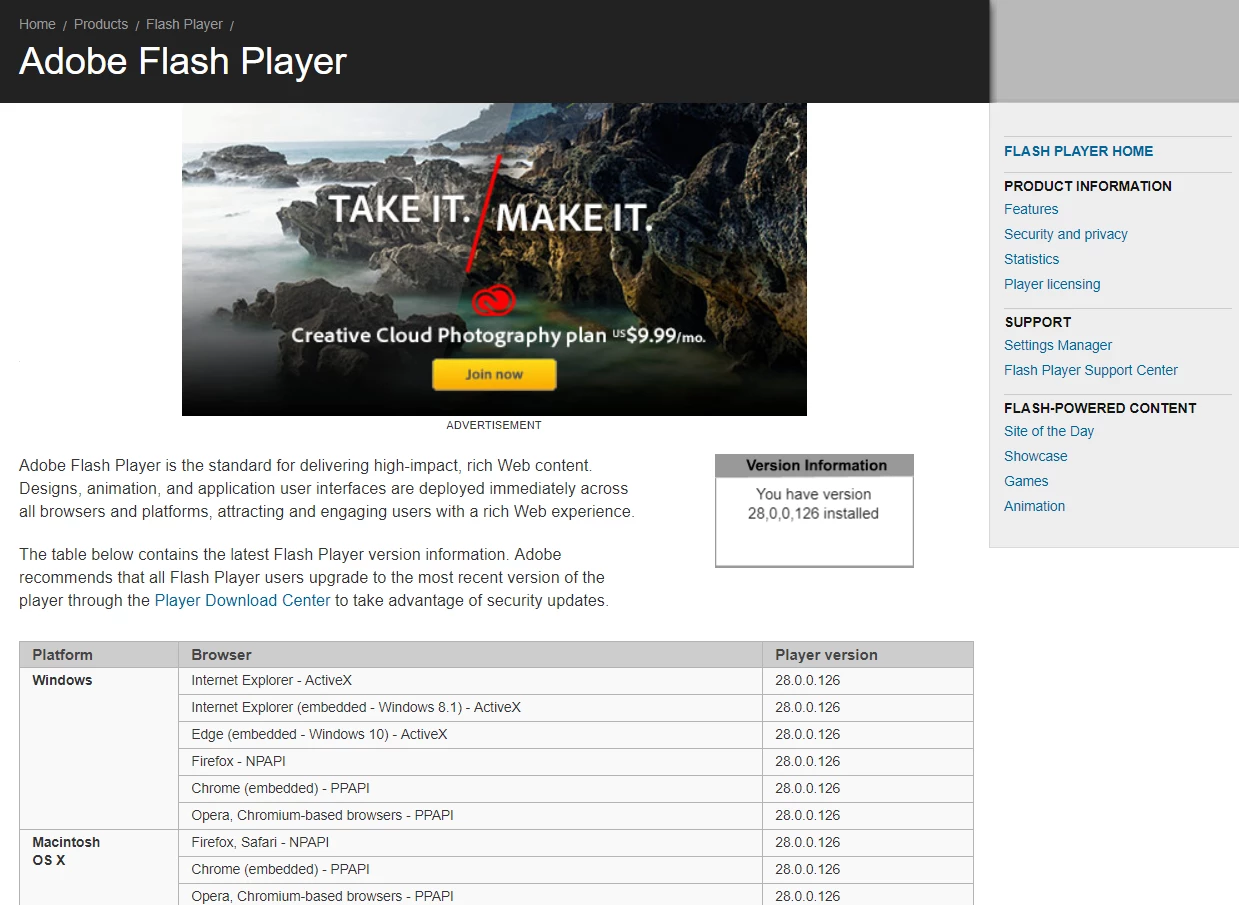Open the Showcase sidebar link

pyautogui.click(x=1036, y=456)
